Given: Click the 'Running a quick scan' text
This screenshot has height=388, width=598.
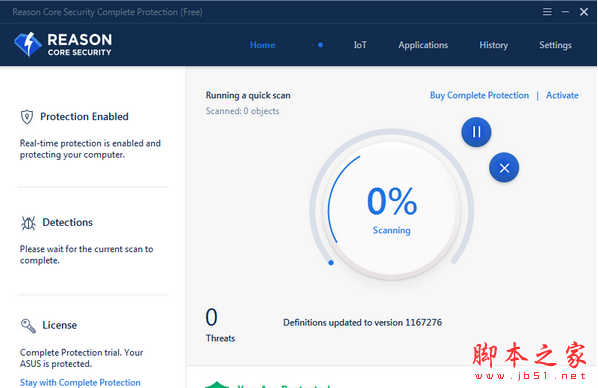Looking at the screenshot, I should click(248, 95).
